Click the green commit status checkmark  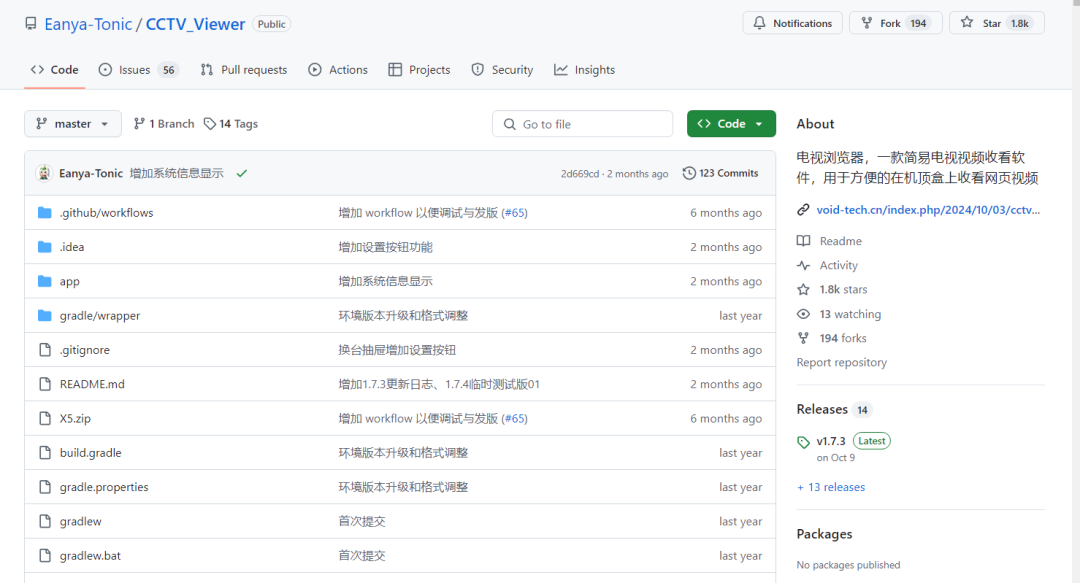pos(242,174)
